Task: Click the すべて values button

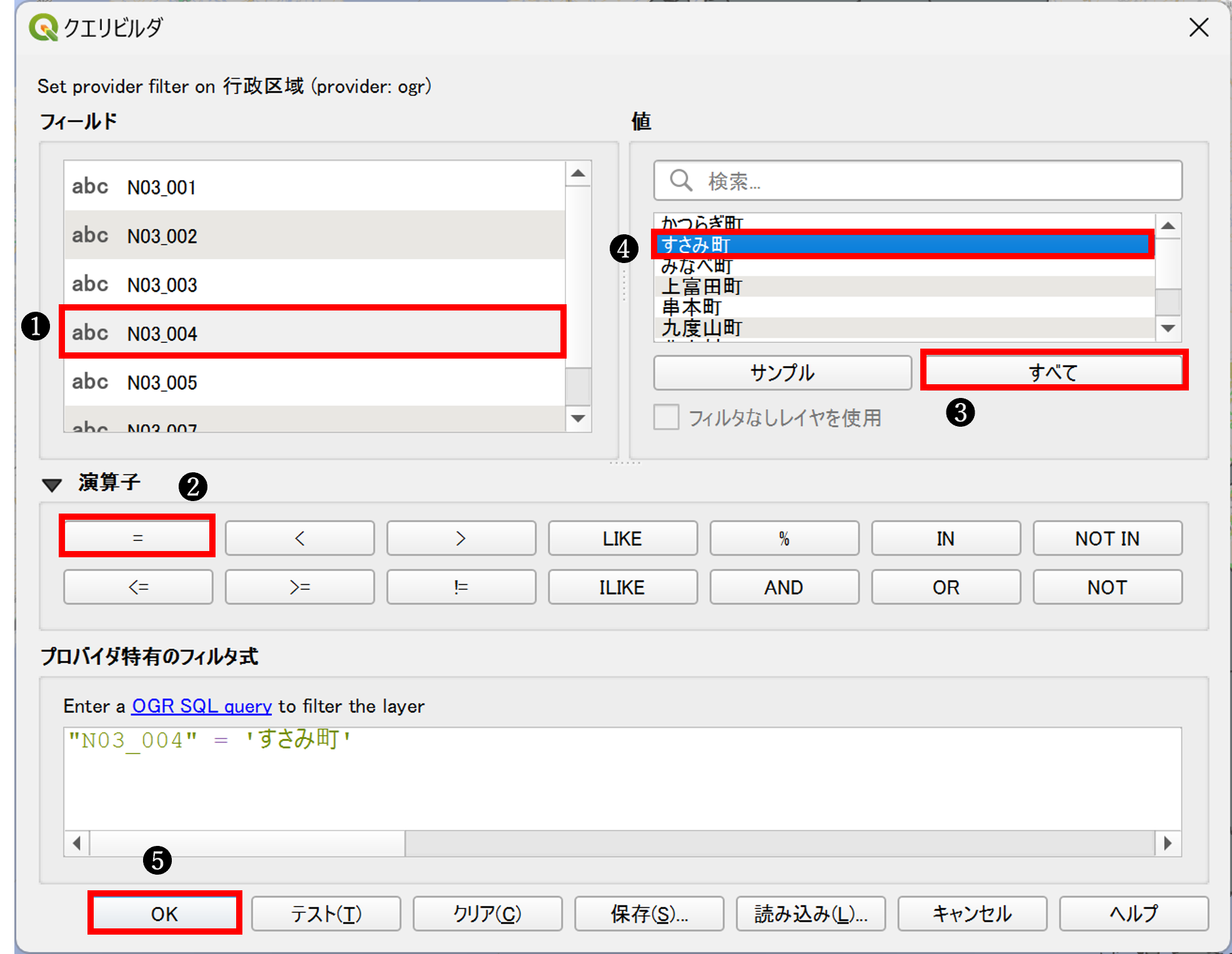Action: (1053, 372)
